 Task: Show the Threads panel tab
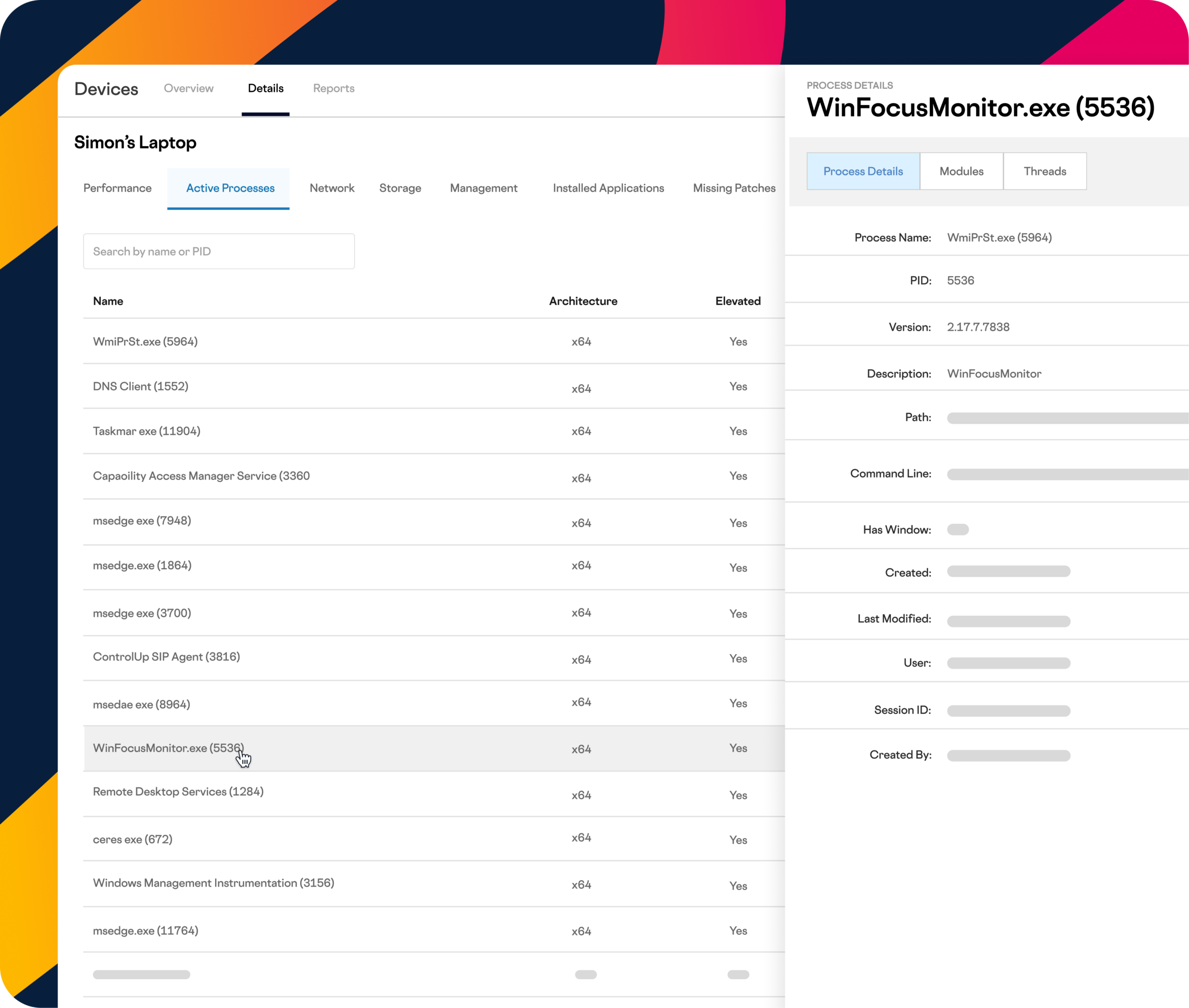tap(1045, 171)
